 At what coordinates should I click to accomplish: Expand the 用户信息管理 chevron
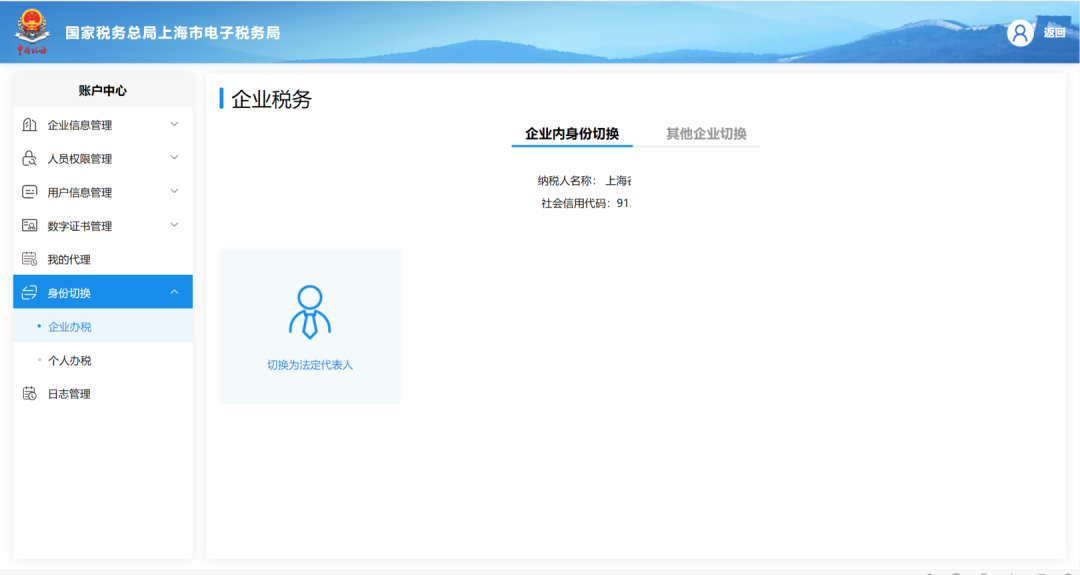[174, 191]
